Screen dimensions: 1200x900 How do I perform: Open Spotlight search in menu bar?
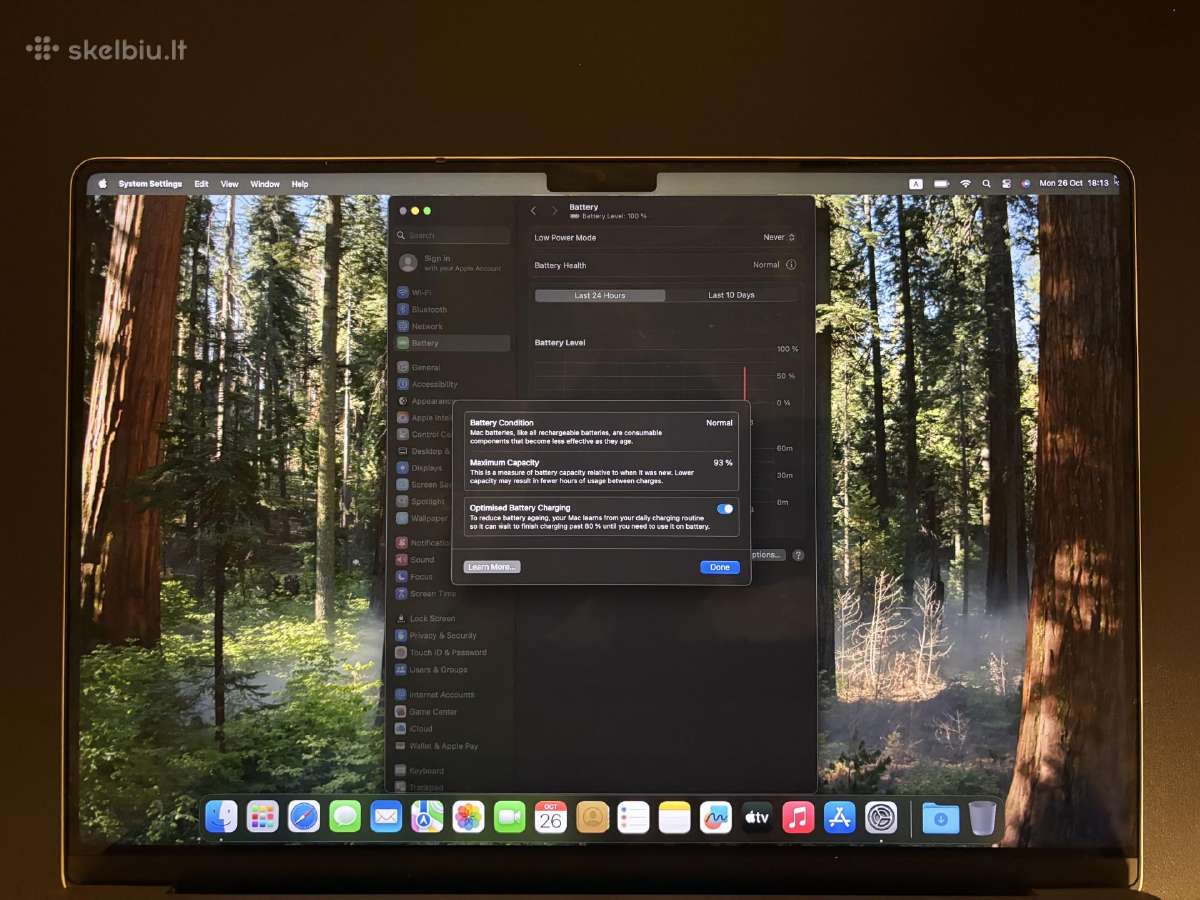pos(986,184)
